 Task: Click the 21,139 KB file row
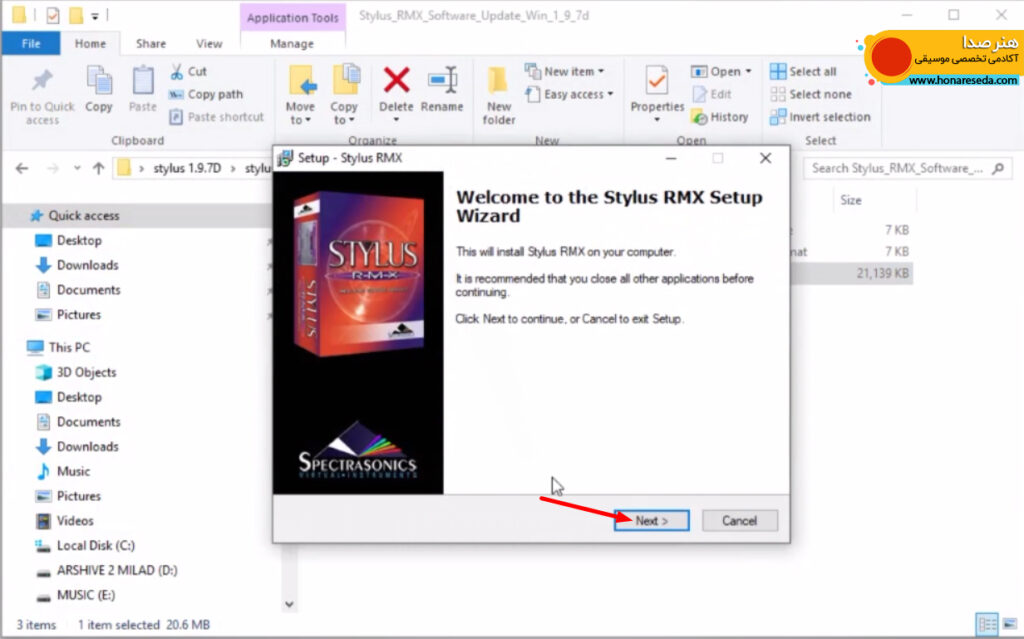(x=851, y=273)
